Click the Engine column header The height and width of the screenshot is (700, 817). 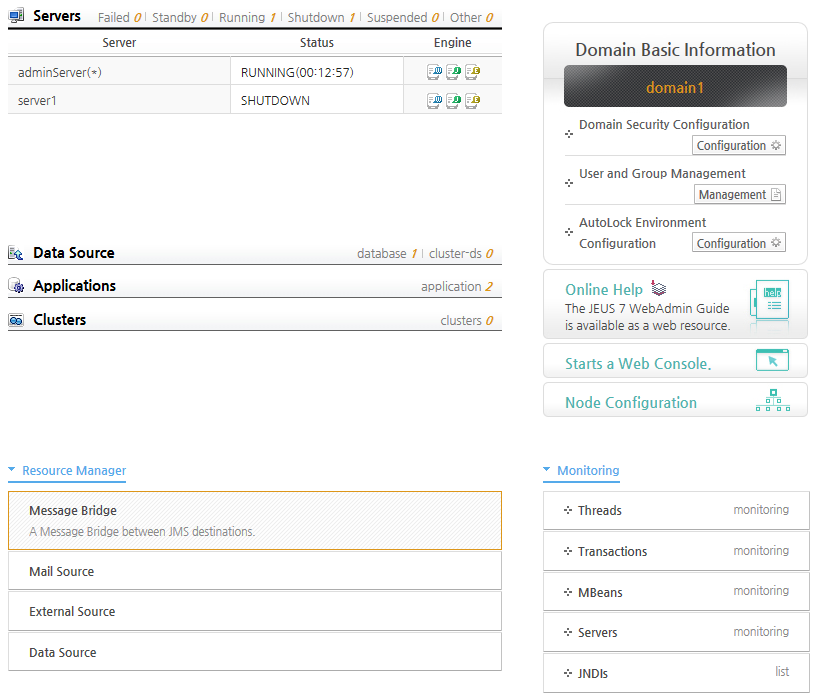pos(453,43)
